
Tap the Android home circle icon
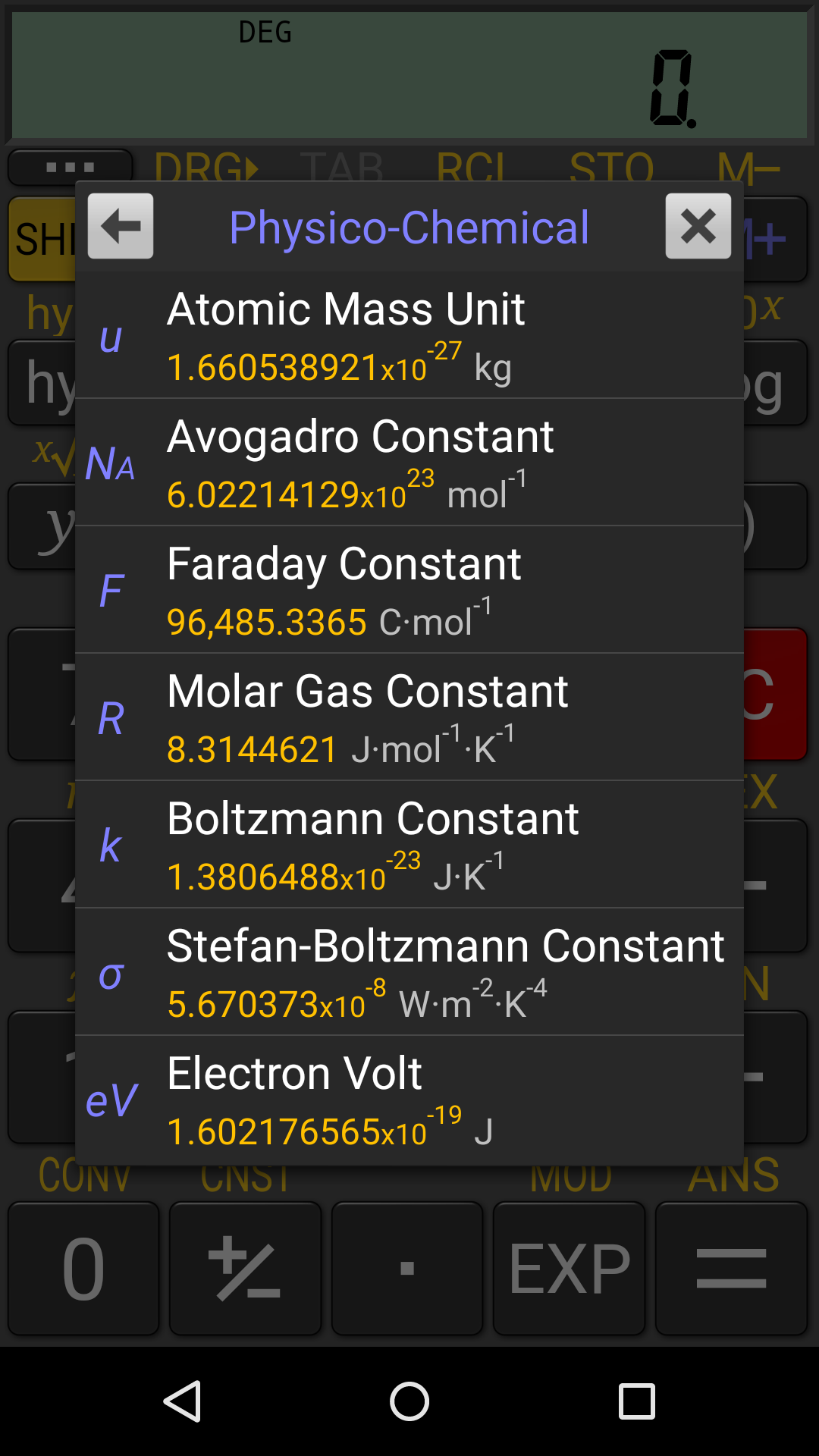(x=409, y=1401)
